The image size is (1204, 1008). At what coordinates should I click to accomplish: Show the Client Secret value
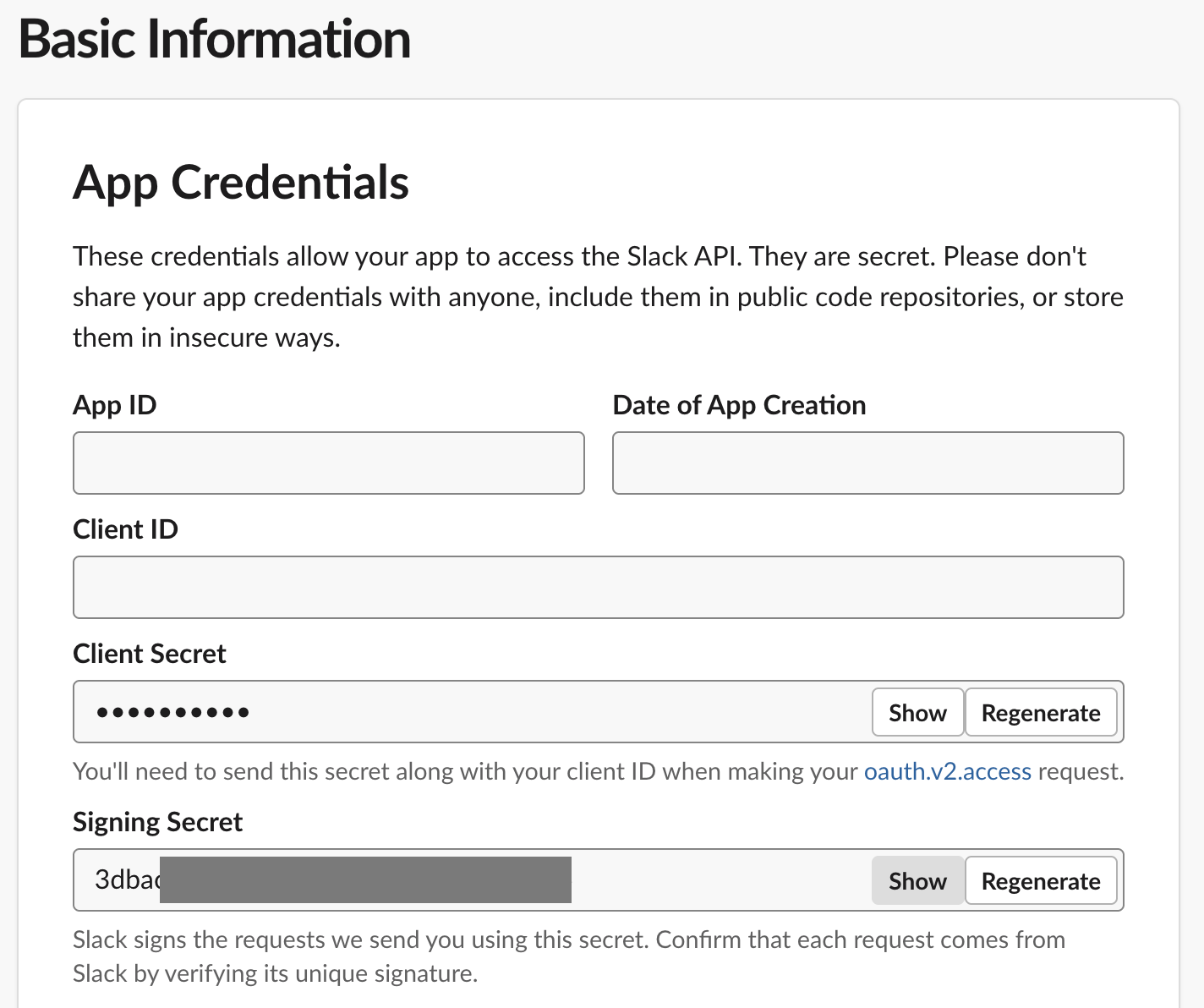click(917, 713)
